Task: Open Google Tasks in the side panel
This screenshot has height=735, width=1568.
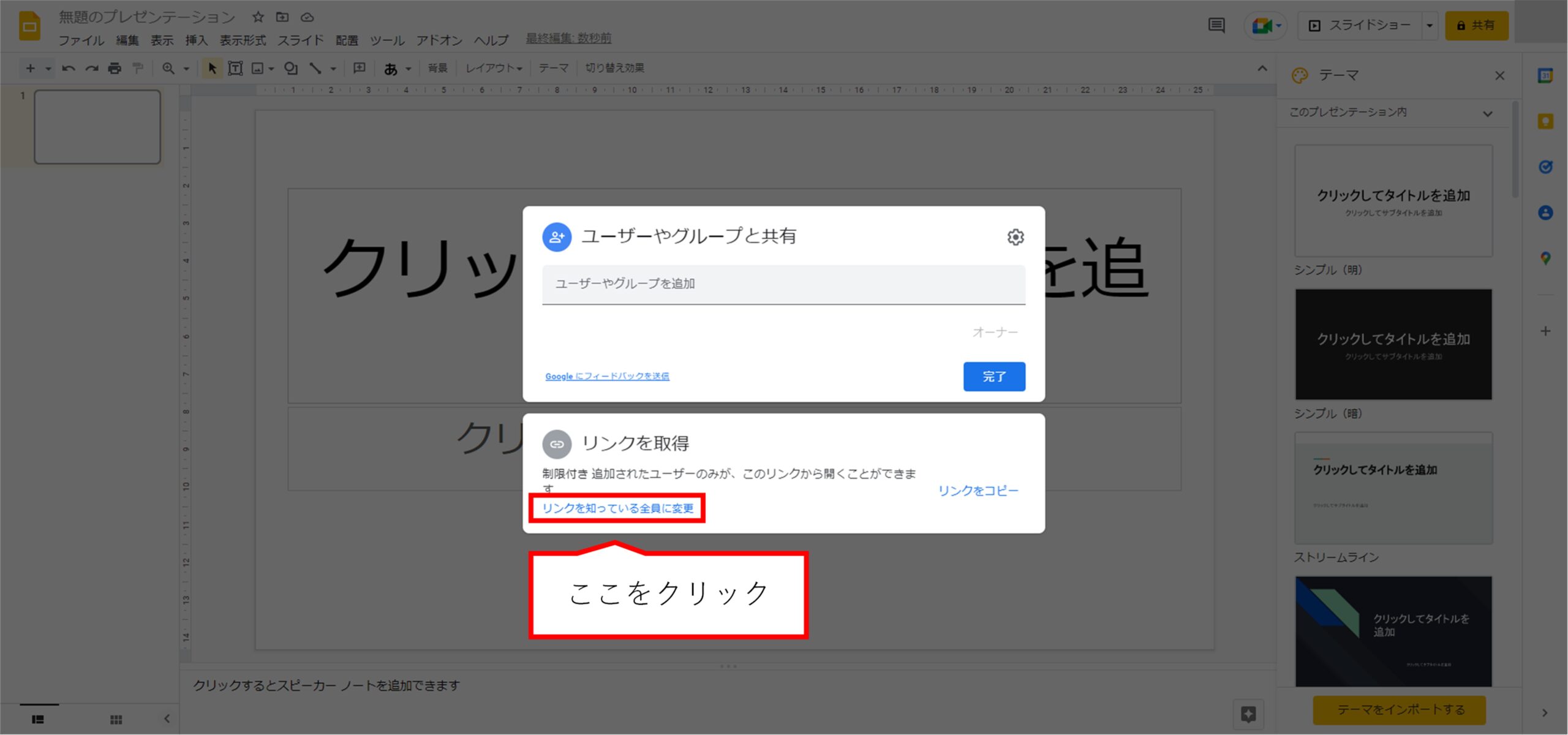Action: tap(1545, 167)
